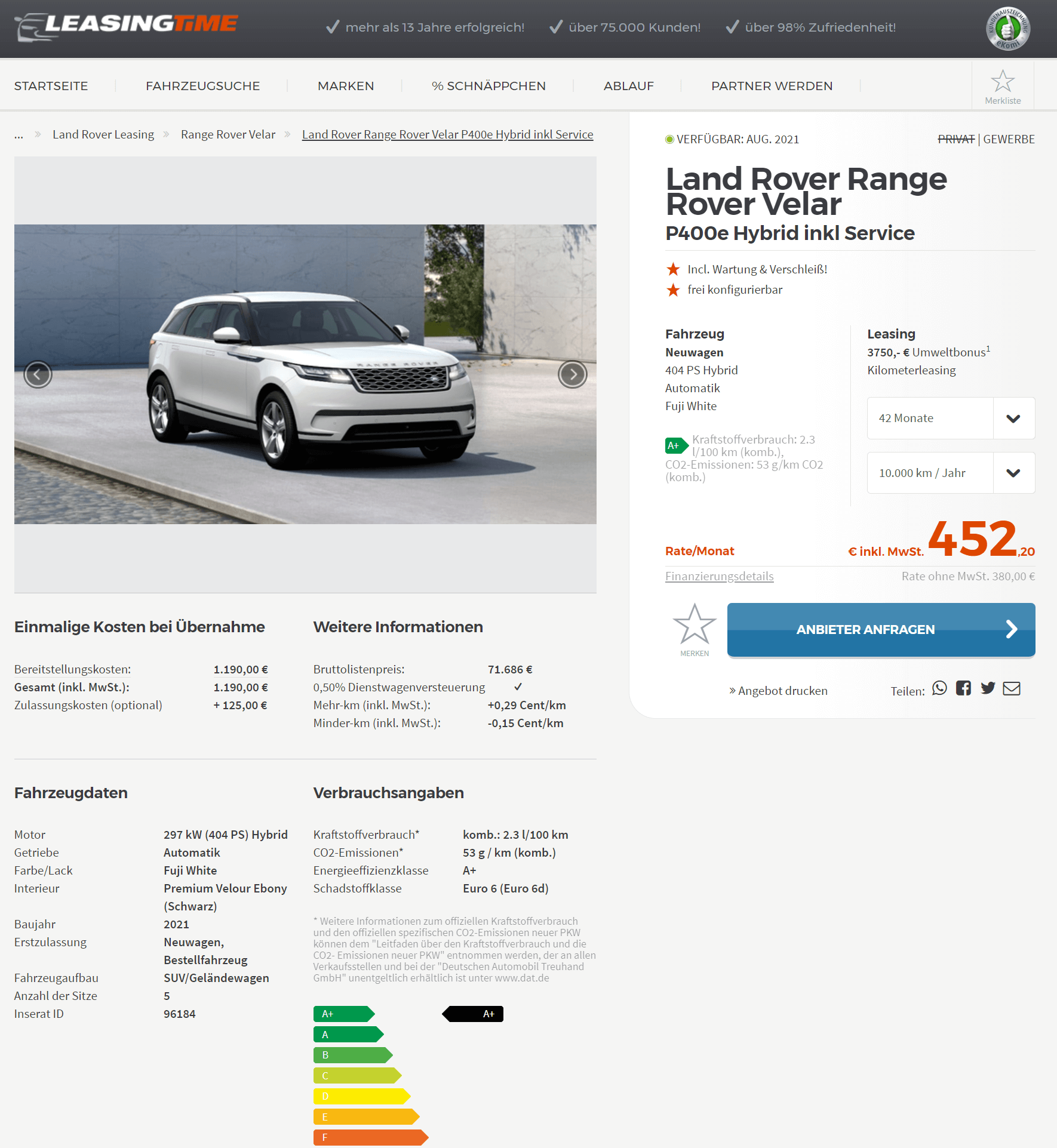Click the P400e Hybrid inkl Service breadcrumb

pyautogui.click(x=448, y=134)
